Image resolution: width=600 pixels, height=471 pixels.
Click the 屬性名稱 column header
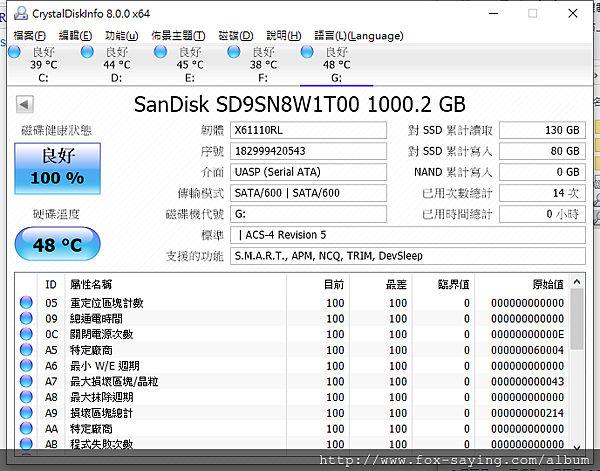coord(176,284)
